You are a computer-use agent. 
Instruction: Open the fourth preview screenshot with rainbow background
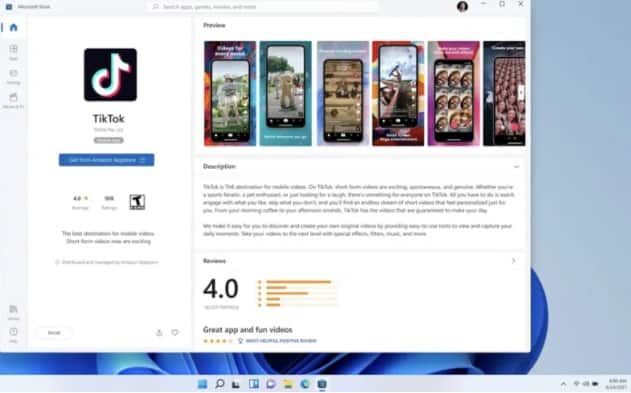(x=398, y=93)
